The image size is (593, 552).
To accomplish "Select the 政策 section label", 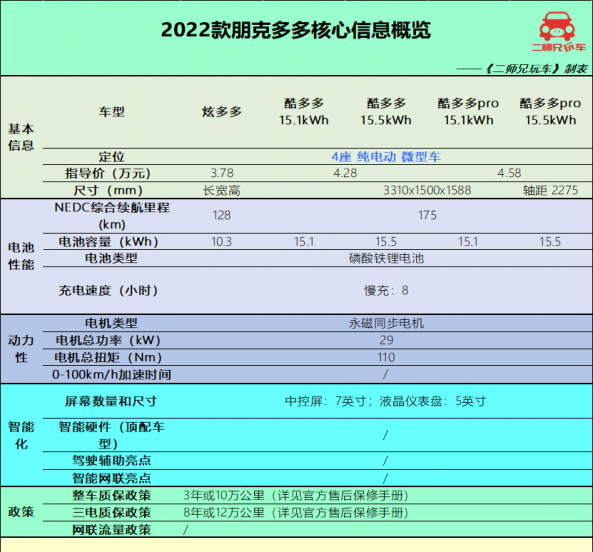I will (x=21, y=512).
